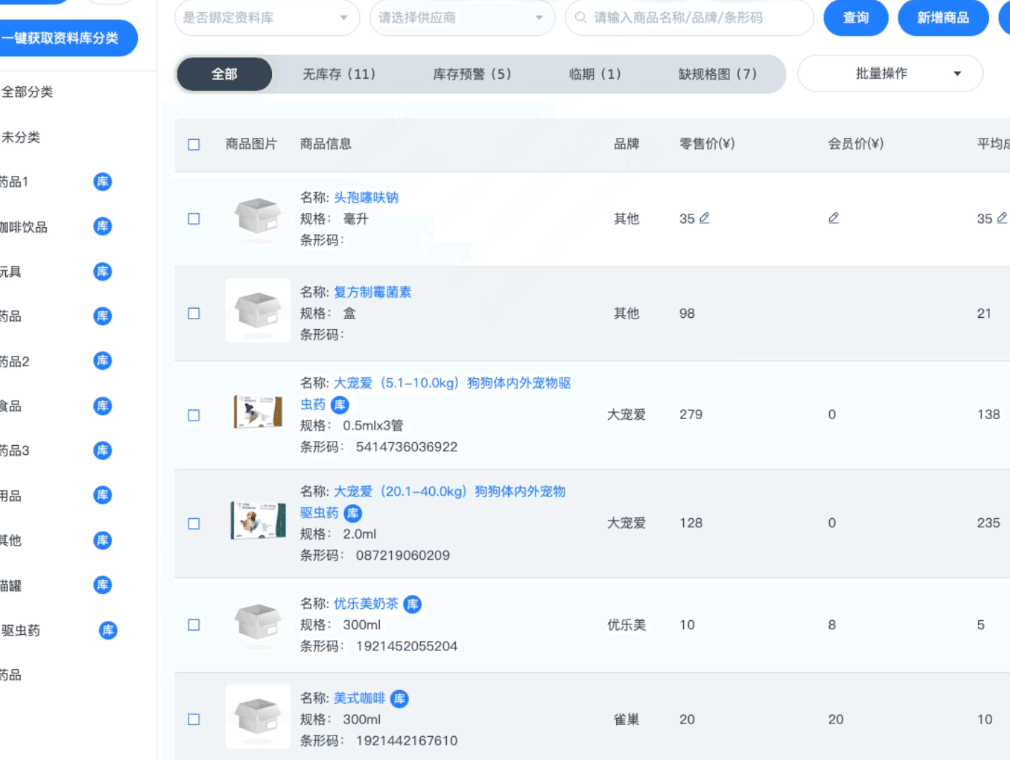Open the 请选择供应商 supplier dropdown
Viewport: 1010px width, 760px height.
(462, 17)
